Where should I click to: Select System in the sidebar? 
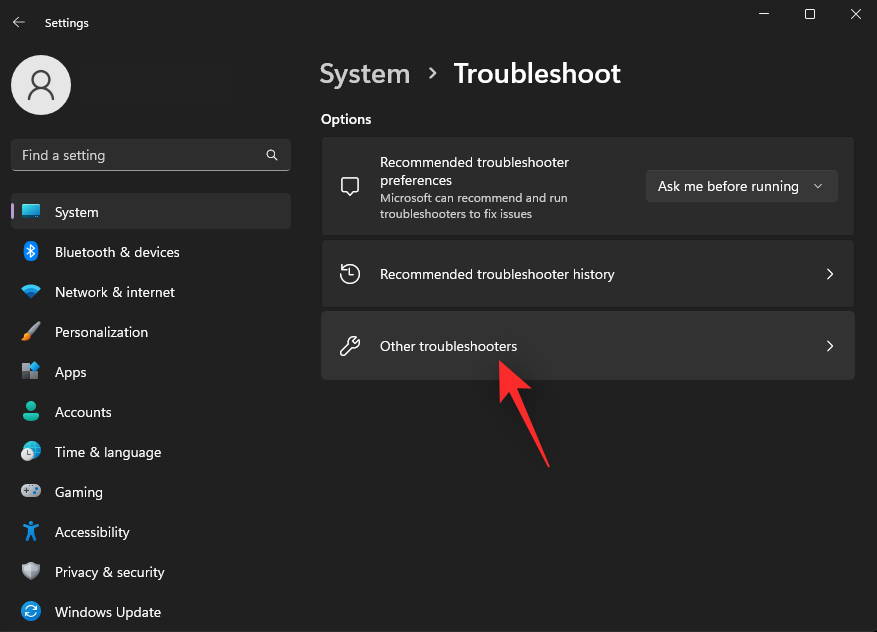[x=77, y=212]
